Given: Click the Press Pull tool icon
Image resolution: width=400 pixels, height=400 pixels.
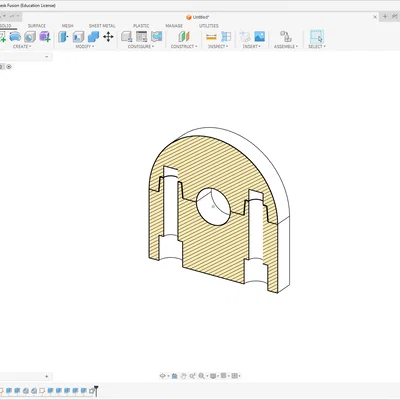Looking at the screenshot, I should (63, 37).
